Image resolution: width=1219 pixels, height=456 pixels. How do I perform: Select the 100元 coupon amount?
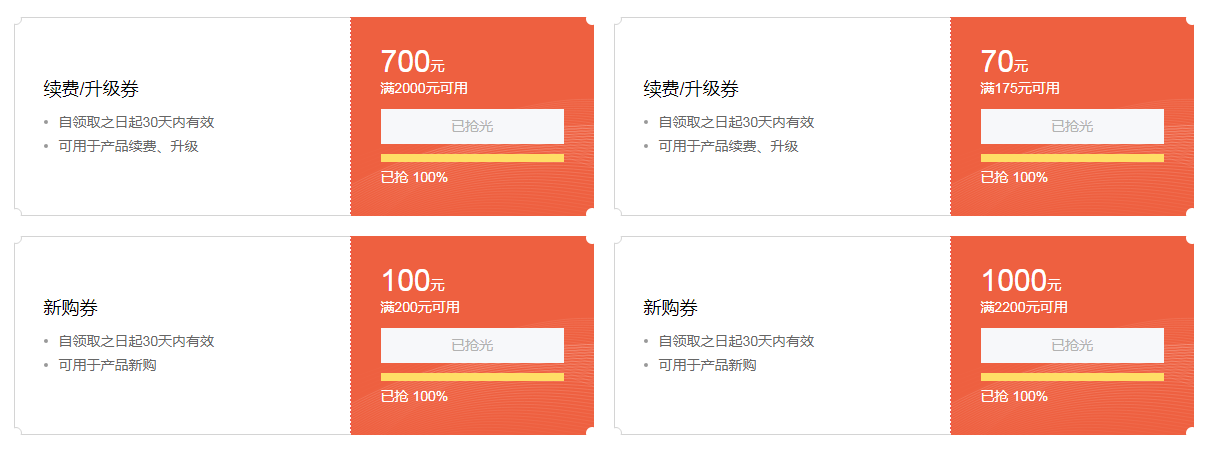point(412,281)
